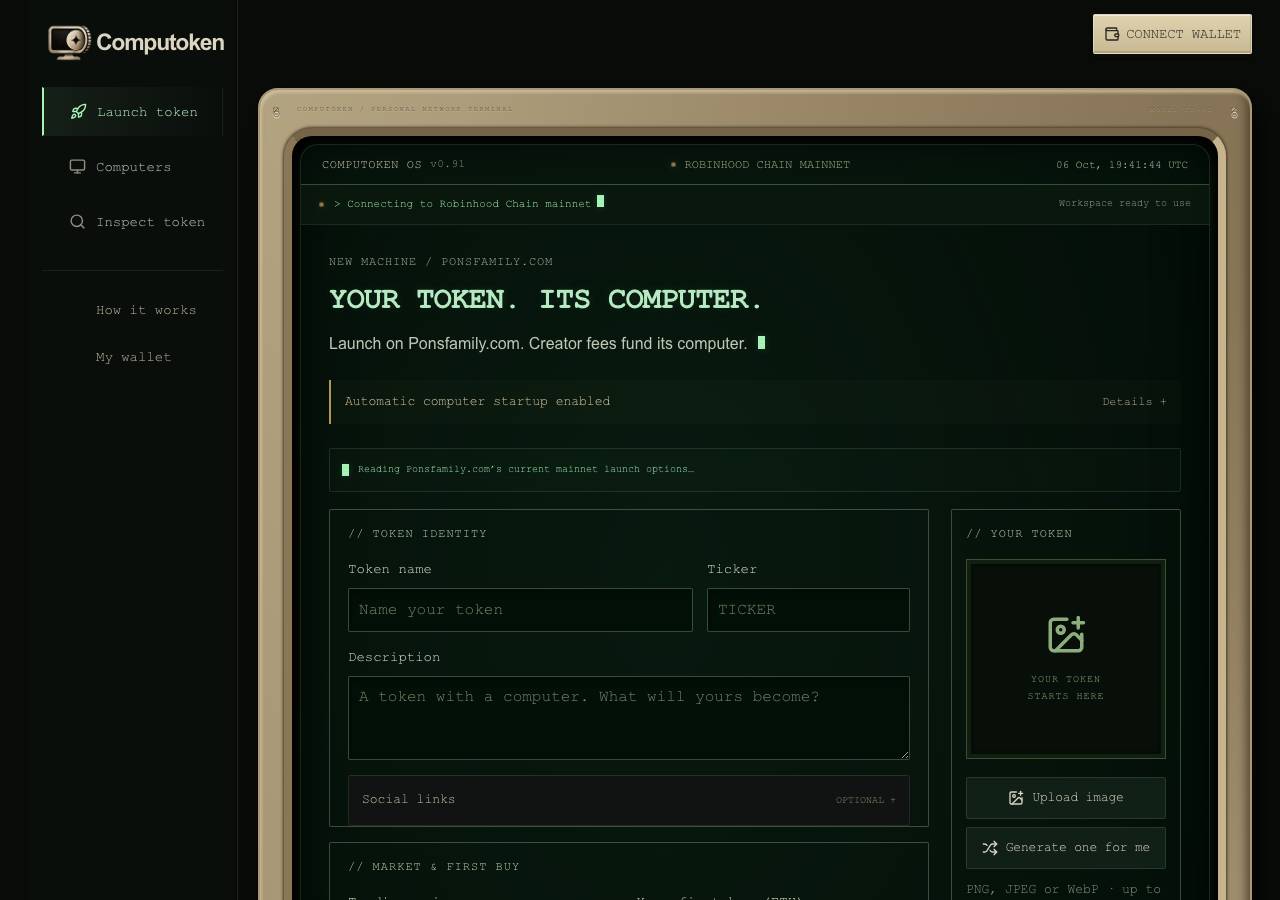Image resolution: width=1280 pixels, height=900 pixels.
Task: Click the Connect Wallet button
Action: [x=1172, y=34]
